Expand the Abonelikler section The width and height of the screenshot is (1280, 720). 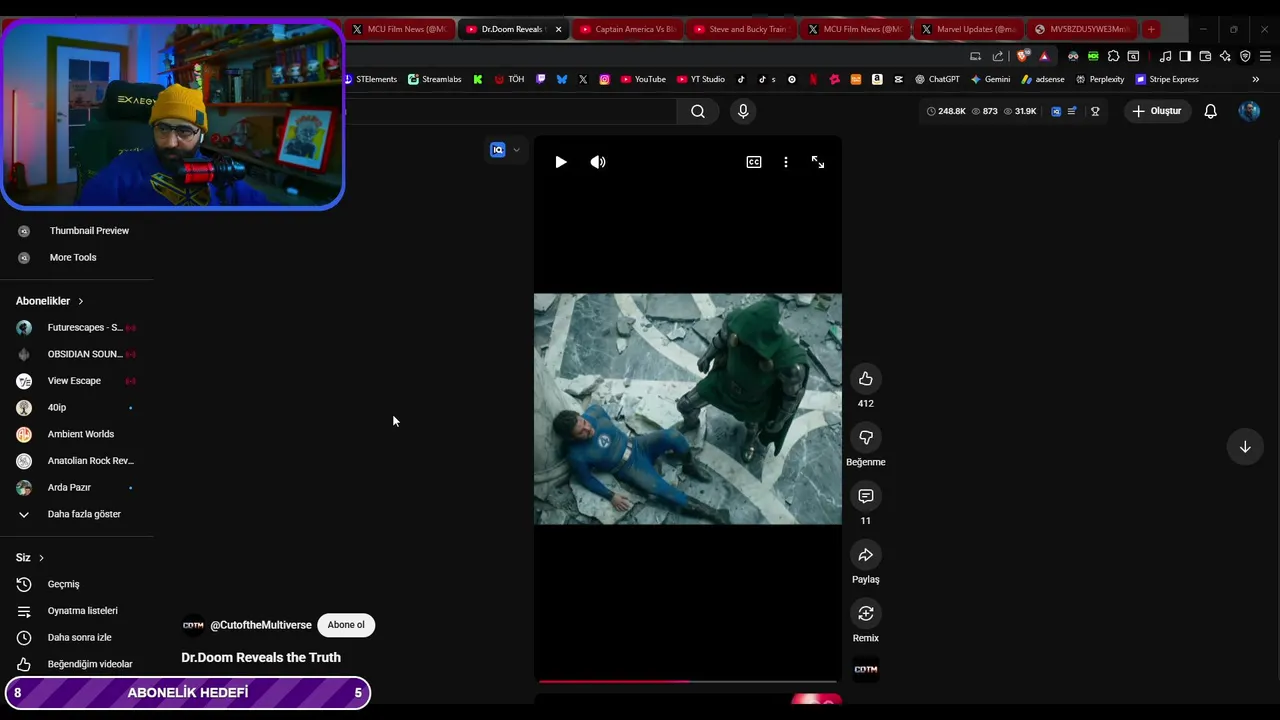50,301
